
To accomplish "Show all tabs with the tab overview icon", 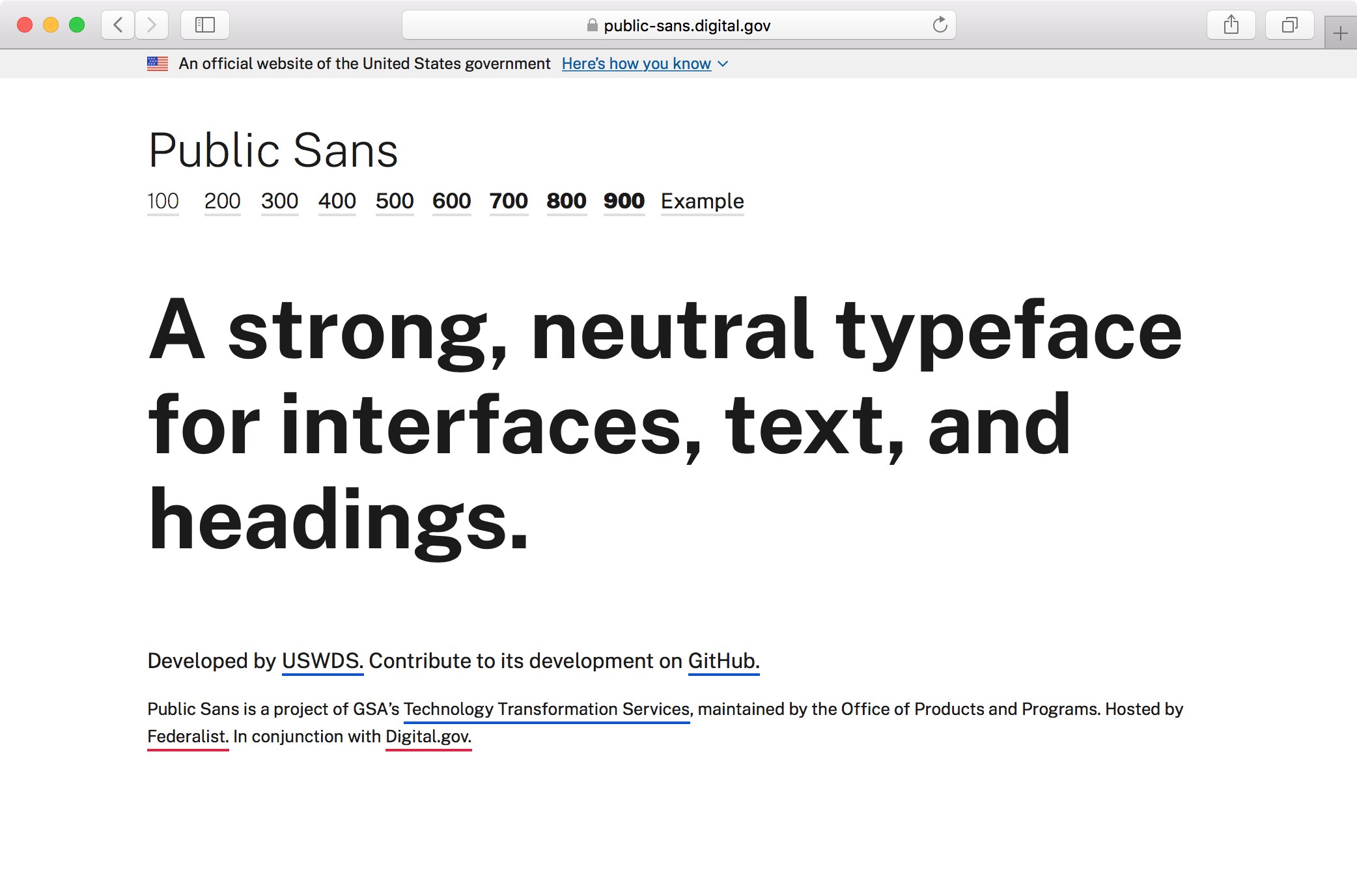I will (x=1289, y=25).
